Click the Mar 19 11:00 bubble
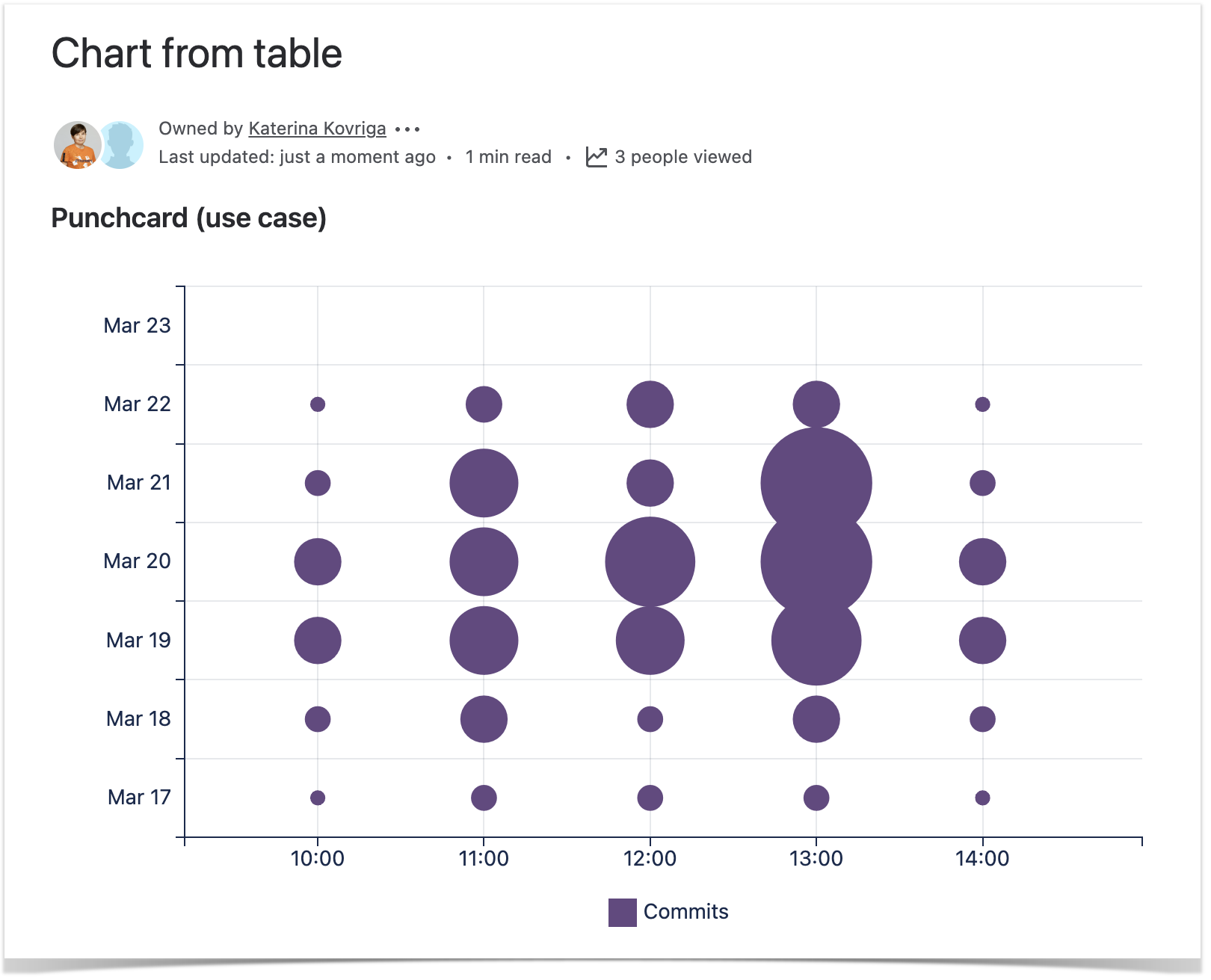1211x980 pixels. tap(484, 641)
